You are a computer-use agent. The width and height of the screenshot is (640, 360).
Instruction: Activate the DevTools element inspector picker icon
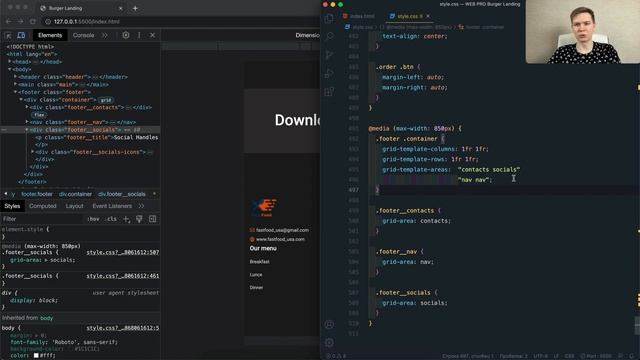pyautogui.click(x=8, y=36)
